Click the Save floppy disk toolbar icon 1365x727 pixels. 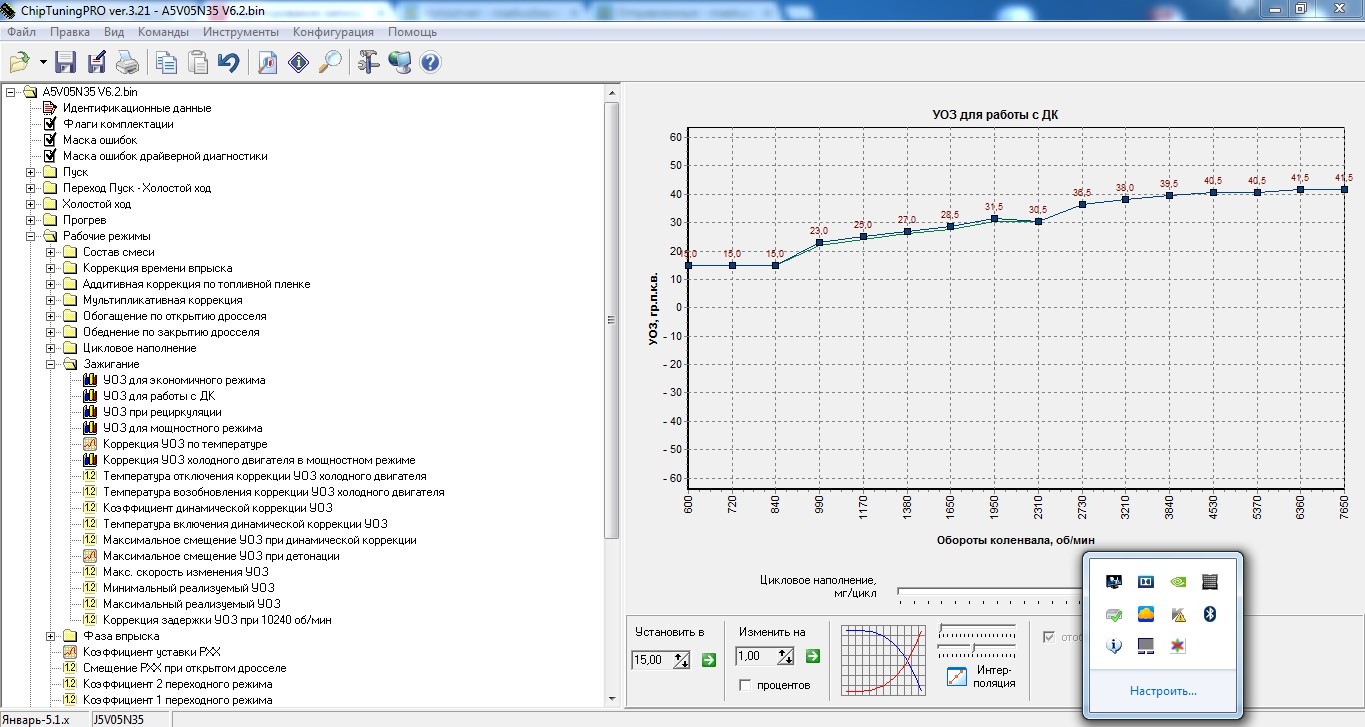pos(66,63)
